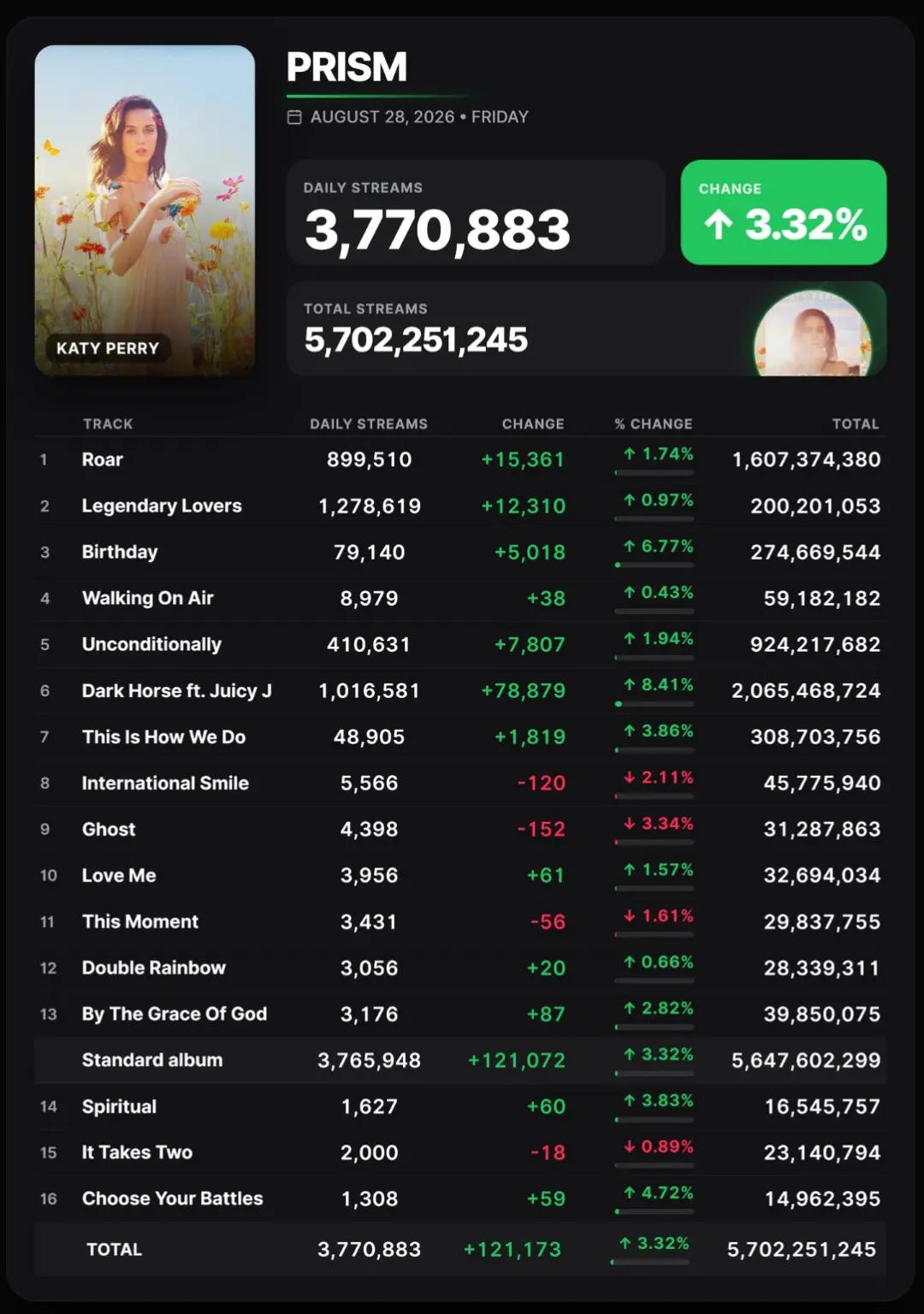Select the Walking On Air track
The image size is (924, 1314).
coord(148,598)
